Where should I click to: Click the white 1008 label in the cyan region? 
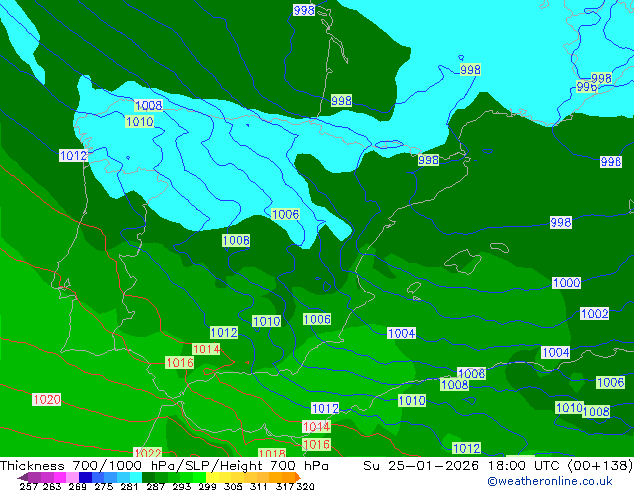coord(148,105)
